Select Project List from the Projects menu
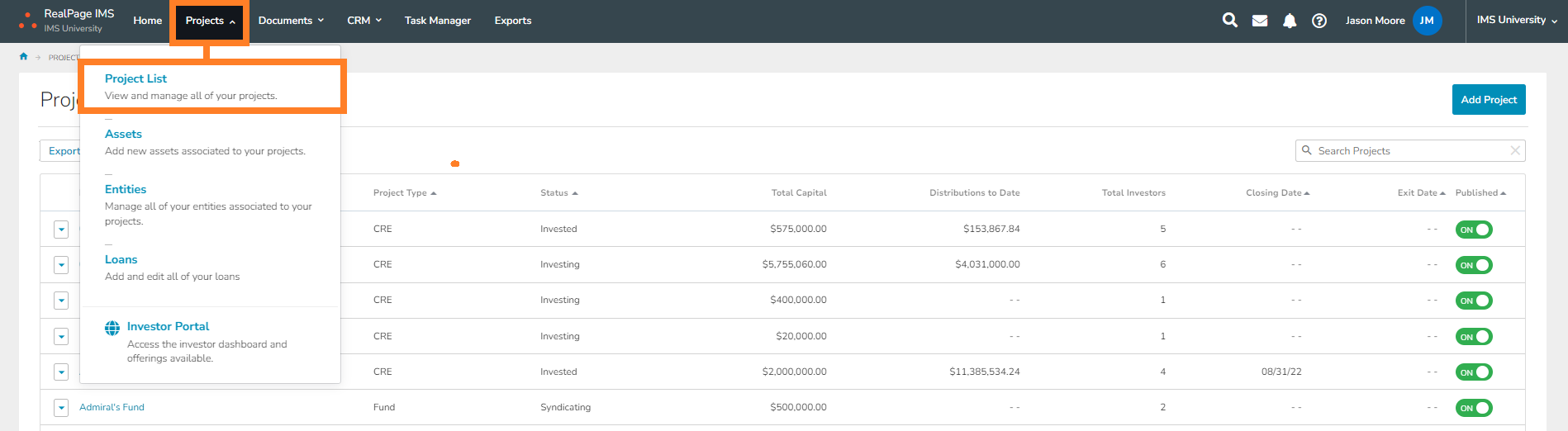Screen dimensions: 1568x431 (135, 78)
